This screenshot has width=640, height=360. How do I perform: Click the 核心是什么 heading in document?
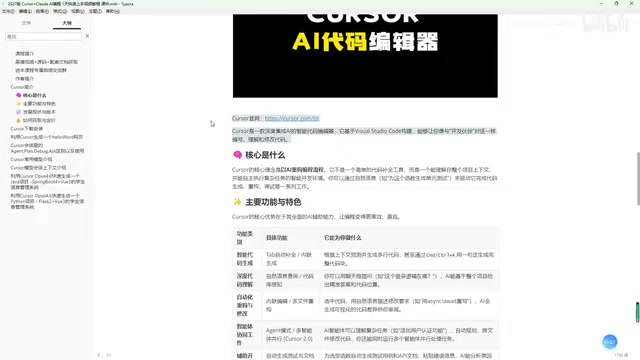(x=265, y=155)
